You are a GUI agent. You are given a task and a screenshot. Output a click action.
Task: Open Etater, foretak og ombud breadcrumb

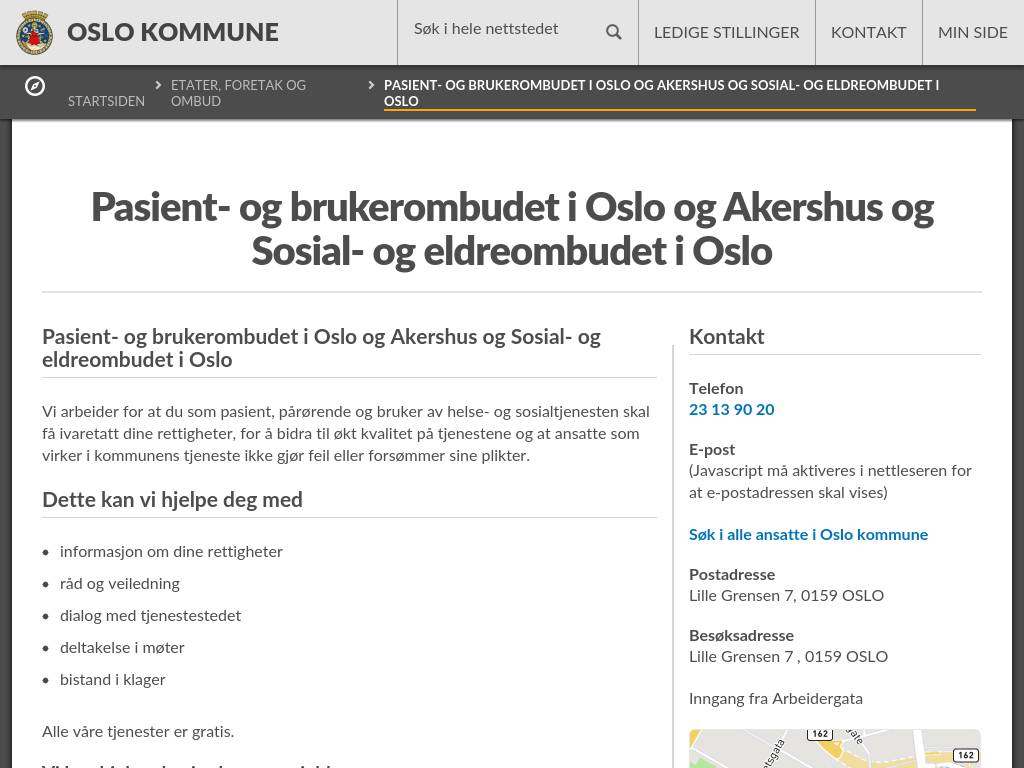coord(238,93)
